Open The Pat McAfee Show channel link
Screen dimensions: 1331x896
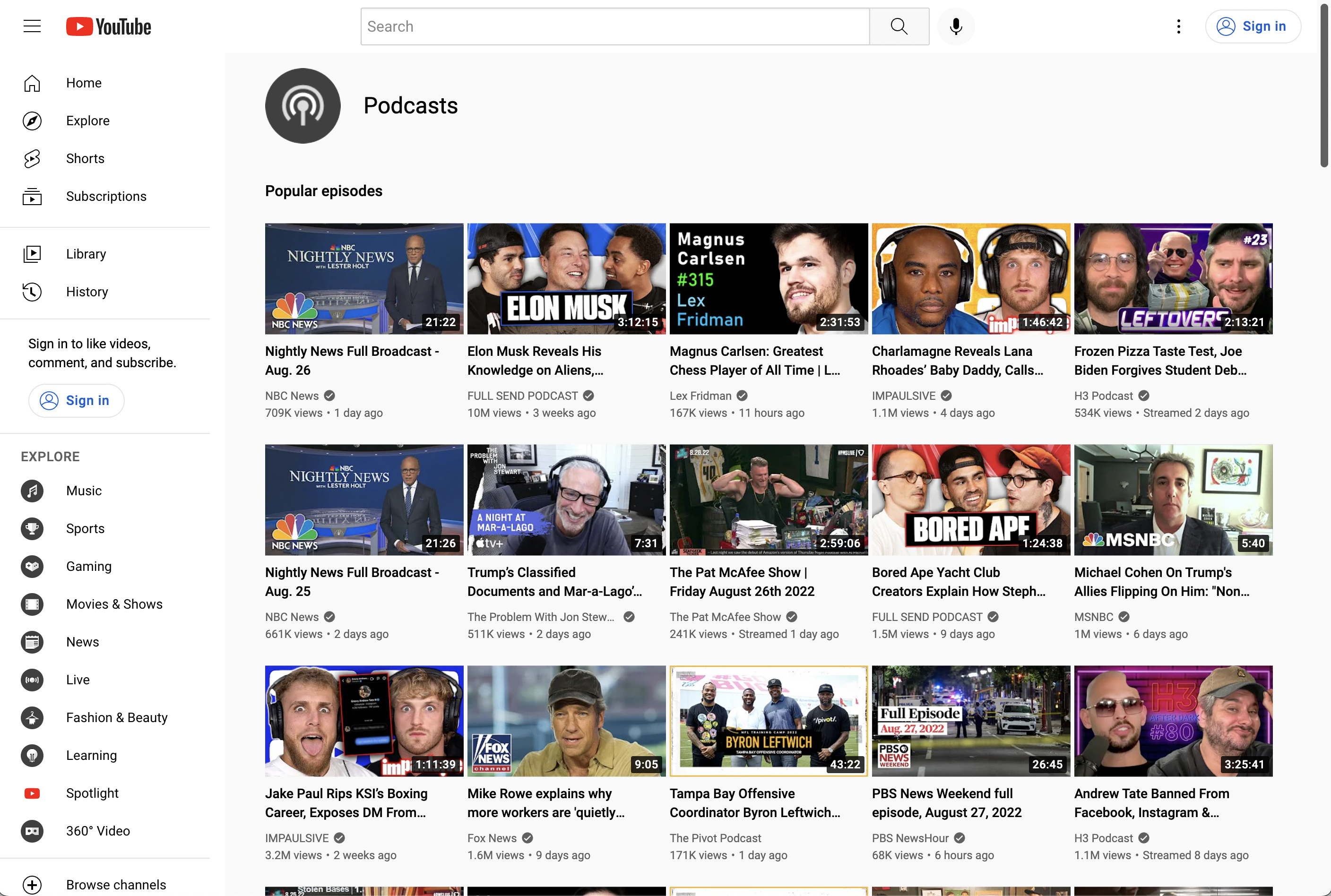(725, 617)
